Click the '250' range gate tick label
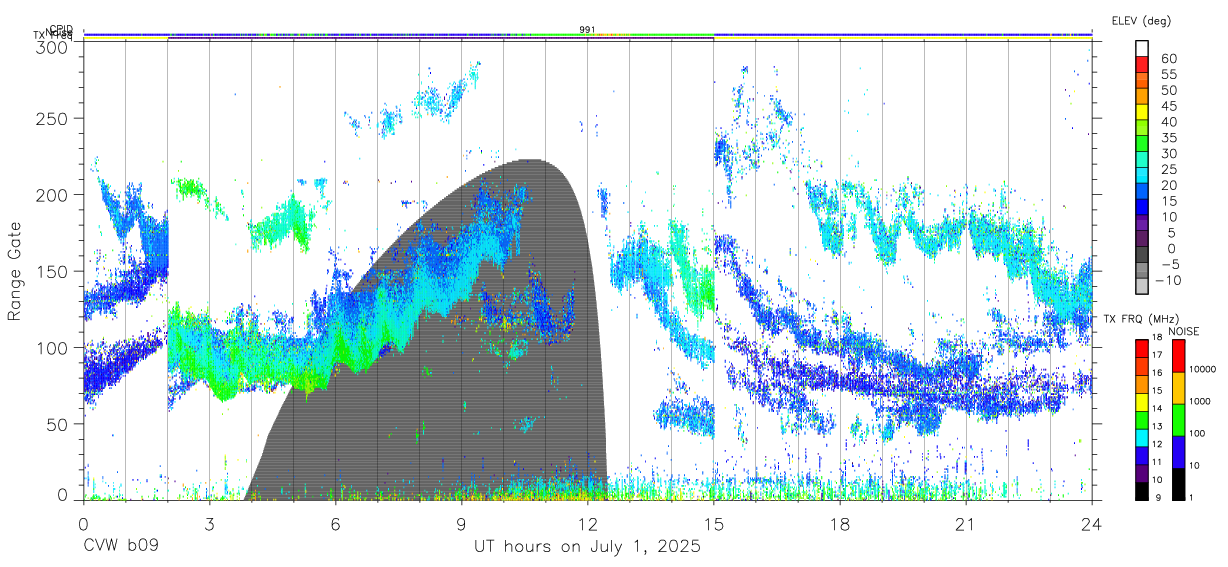Screen dimensions: 1228x567 [x=52, y=118]
